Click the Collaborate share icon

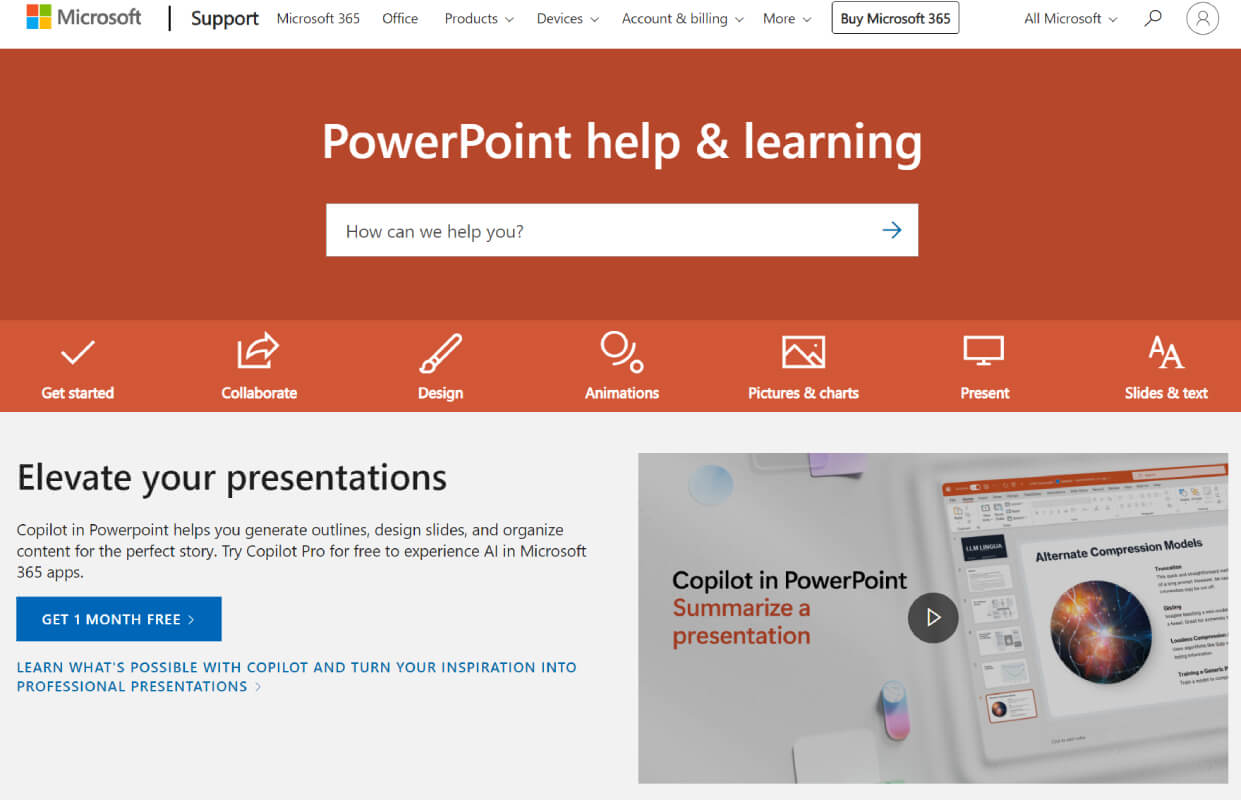click(258, 351)
